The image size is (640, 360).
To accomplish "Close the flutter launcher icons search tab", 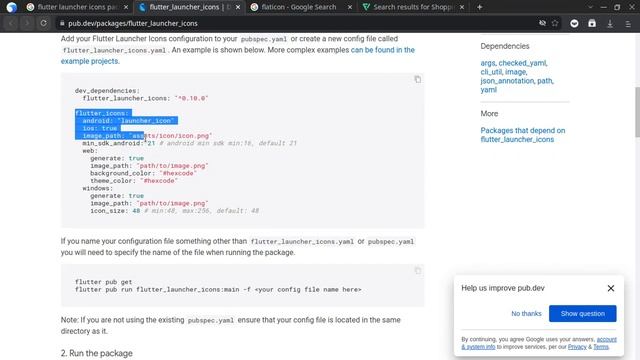I will click(x=126, y=7).
